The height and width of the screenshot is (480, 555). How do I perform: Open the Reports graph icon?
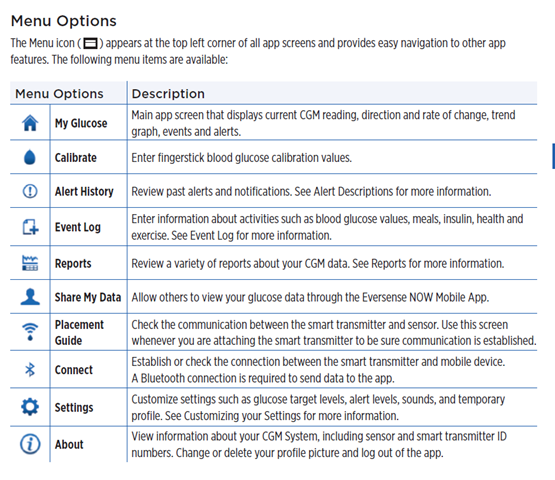coord(30,263)
